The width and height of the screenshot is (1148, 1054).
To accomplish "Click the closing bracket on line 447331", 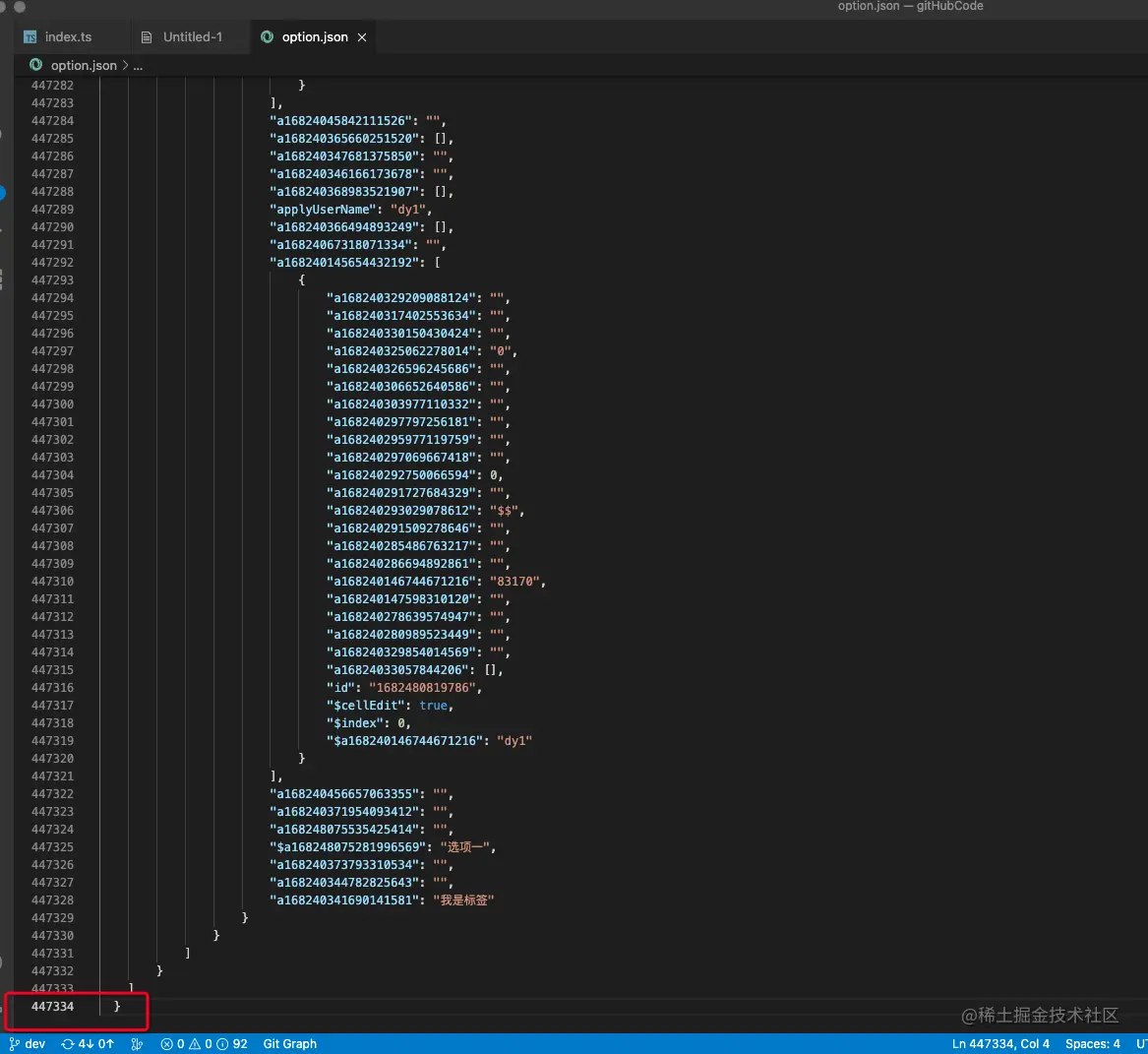I will coord(188,953).
